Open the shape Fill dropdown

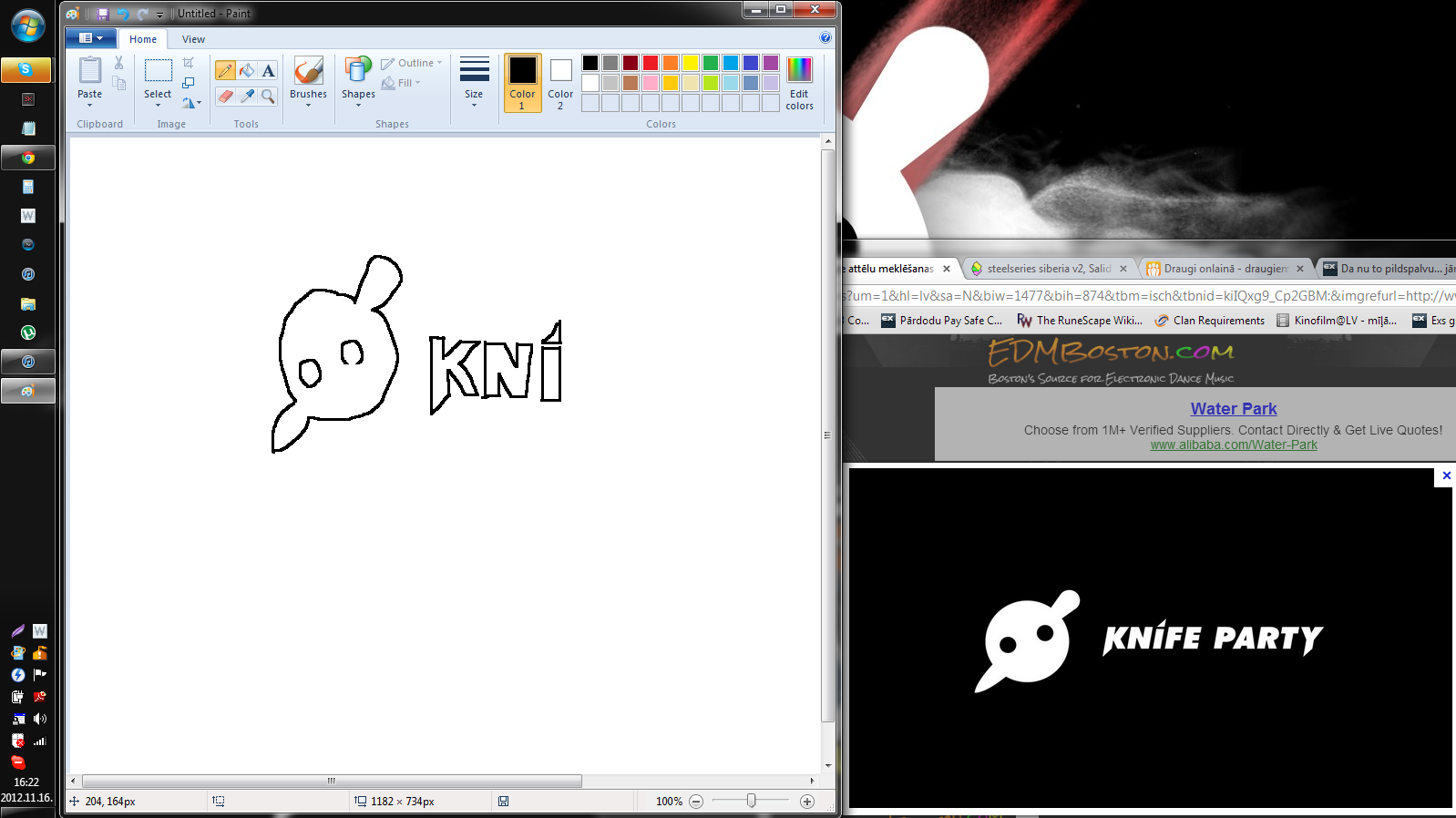tap(401, 83)
